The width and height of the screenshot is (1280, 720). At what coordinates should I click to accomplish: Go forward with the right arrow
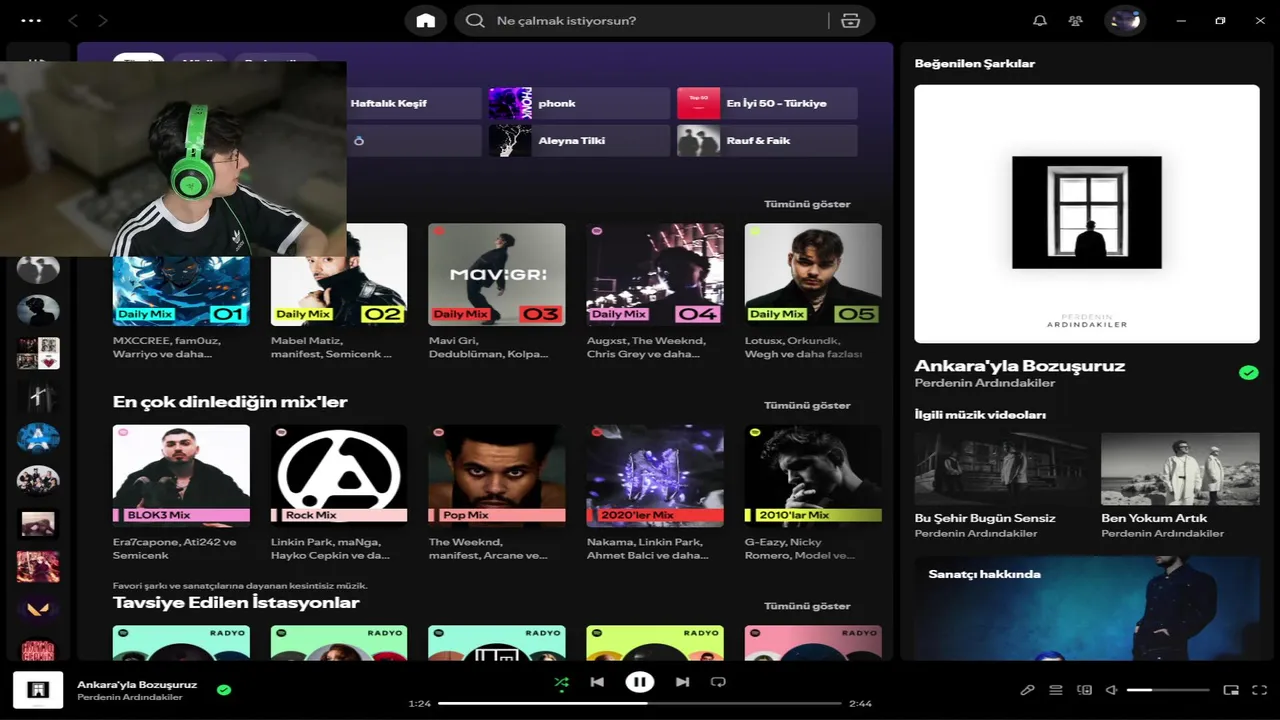point(103,20)
